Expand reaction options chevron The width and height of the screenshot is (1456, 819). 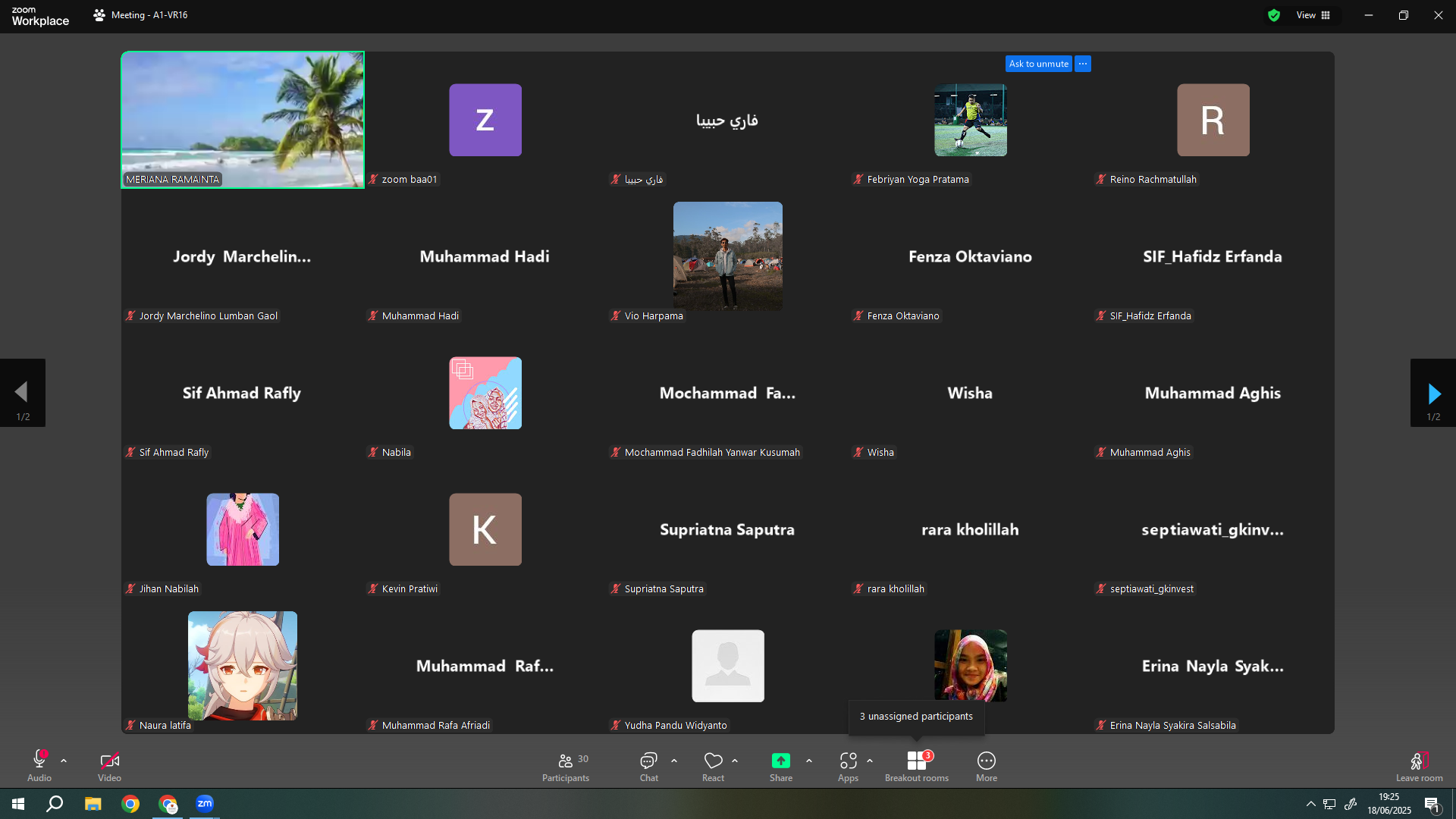click(x=735, y=761)
